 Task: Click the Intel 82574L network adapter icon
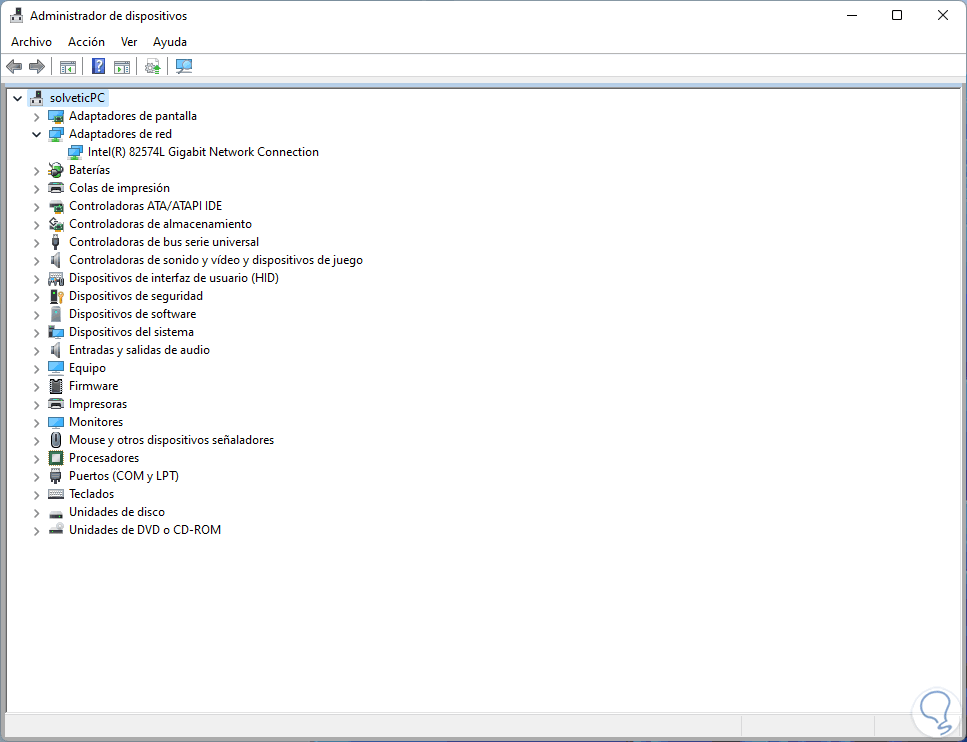coord(75,152)
